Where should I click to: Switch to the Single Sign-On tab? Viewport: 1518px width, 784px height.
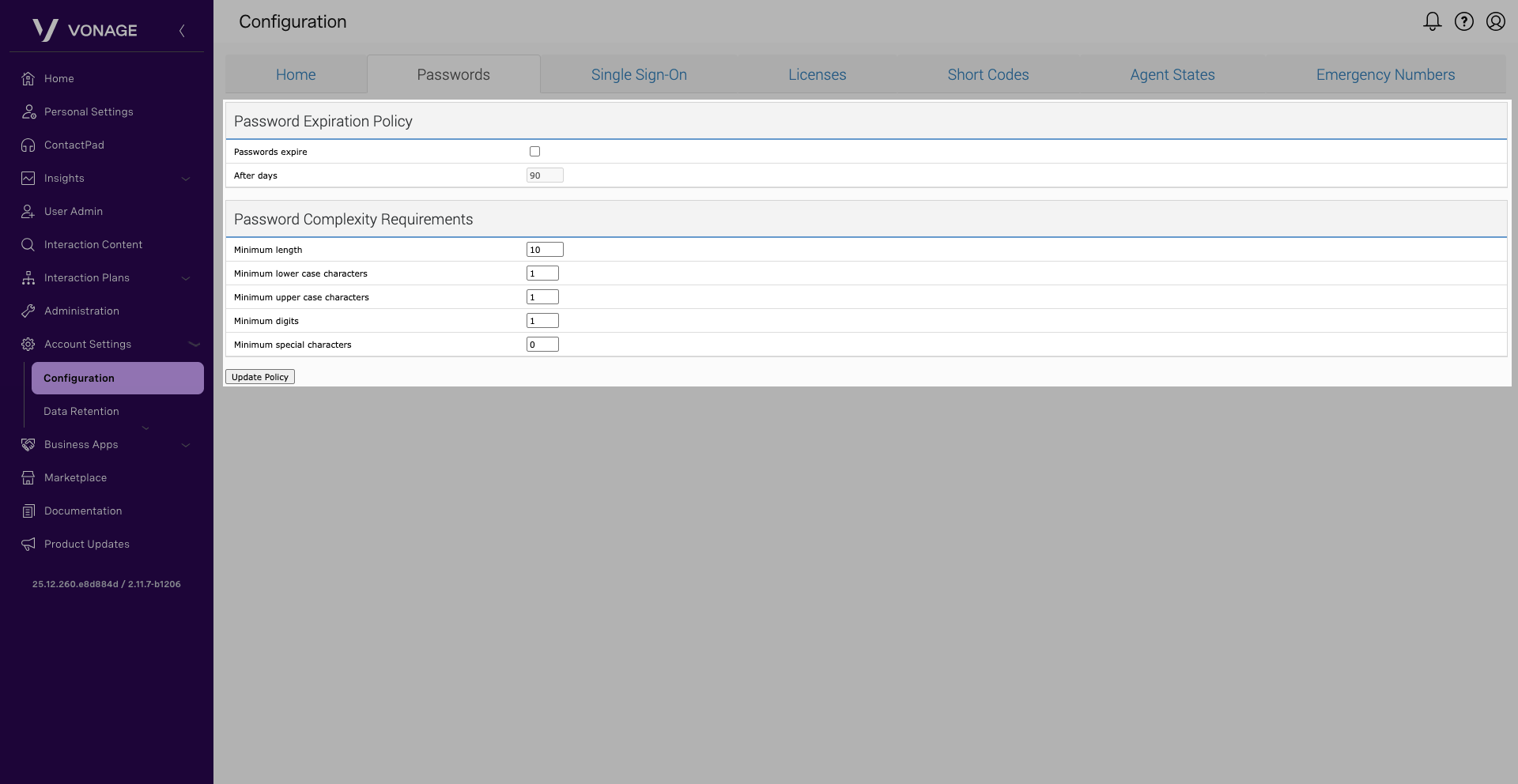tap(639, 75)
